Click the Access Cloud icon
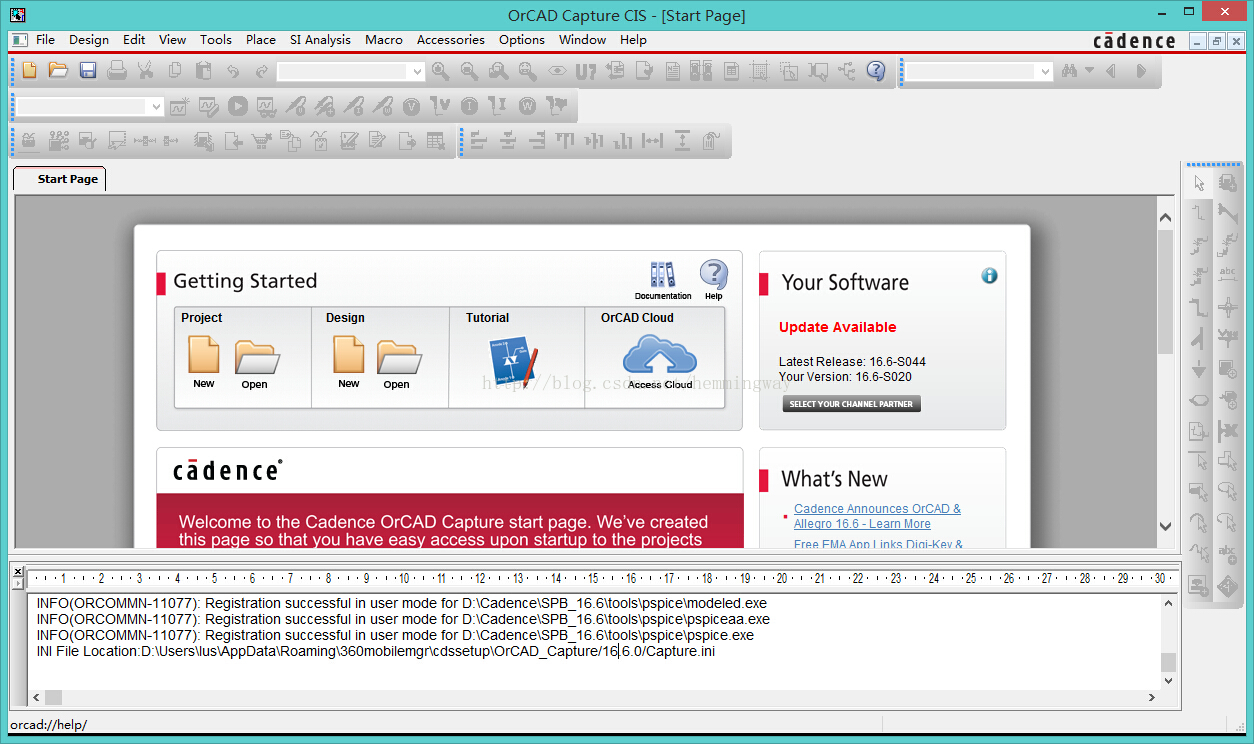The height and width of the screenshot is (744, 1254). [659, 356]
